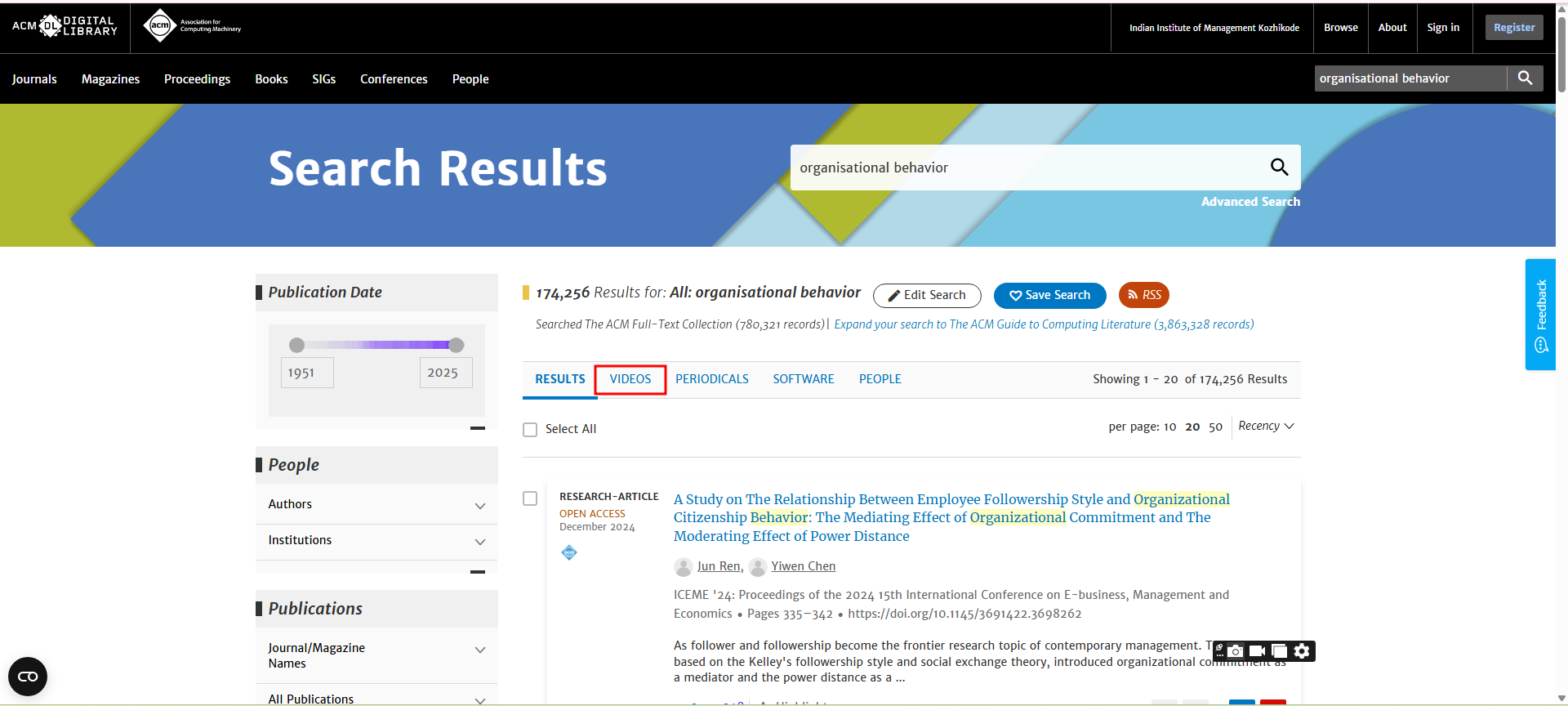Screen dimensions: 1568x706
Task: Click the header search magnifier icon
Action: [1525, 78]
